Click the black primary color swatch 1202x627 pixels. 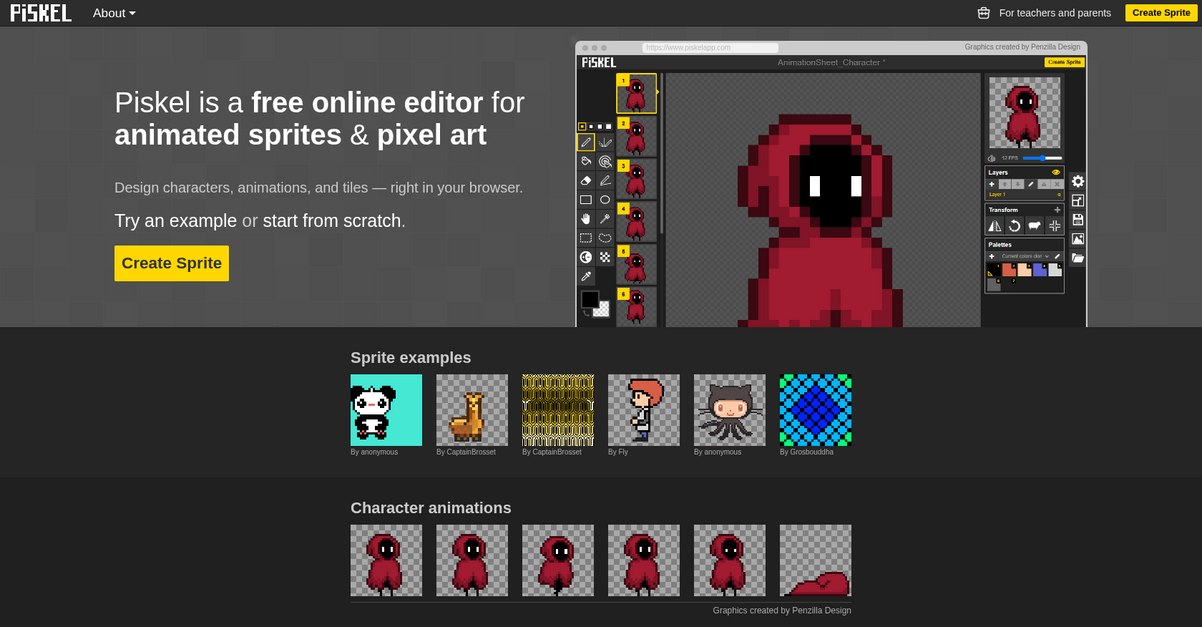590,299
